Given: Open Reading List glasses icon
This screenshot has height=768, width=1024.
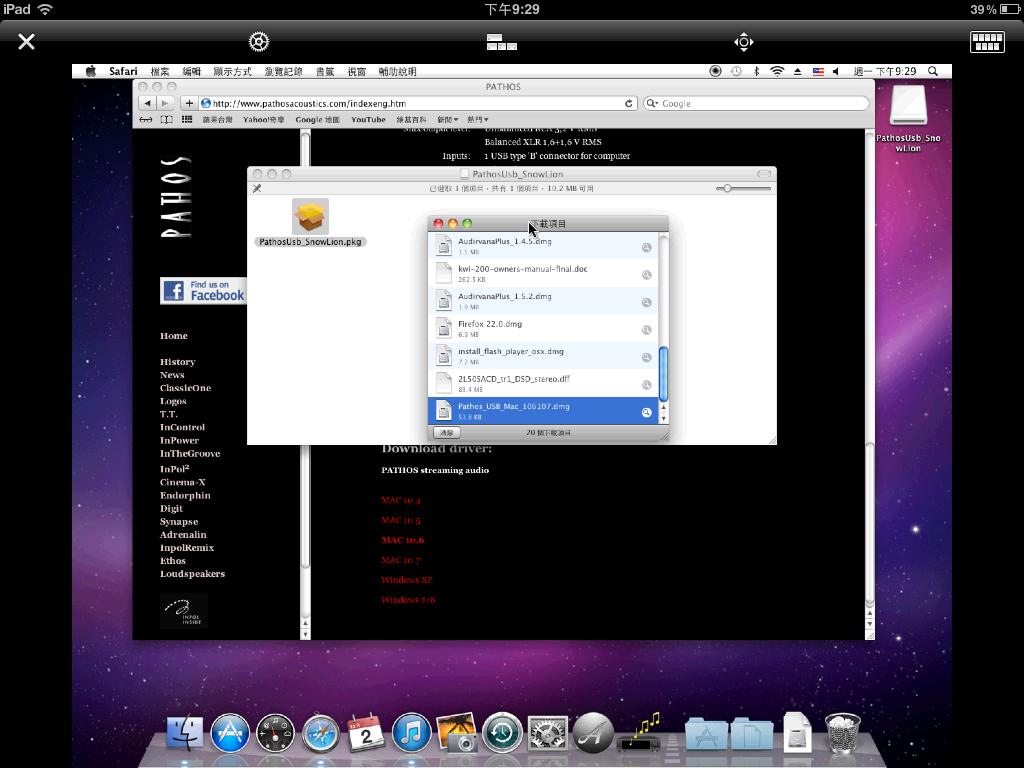Looking at the screenshot, I should pos(146,120).
